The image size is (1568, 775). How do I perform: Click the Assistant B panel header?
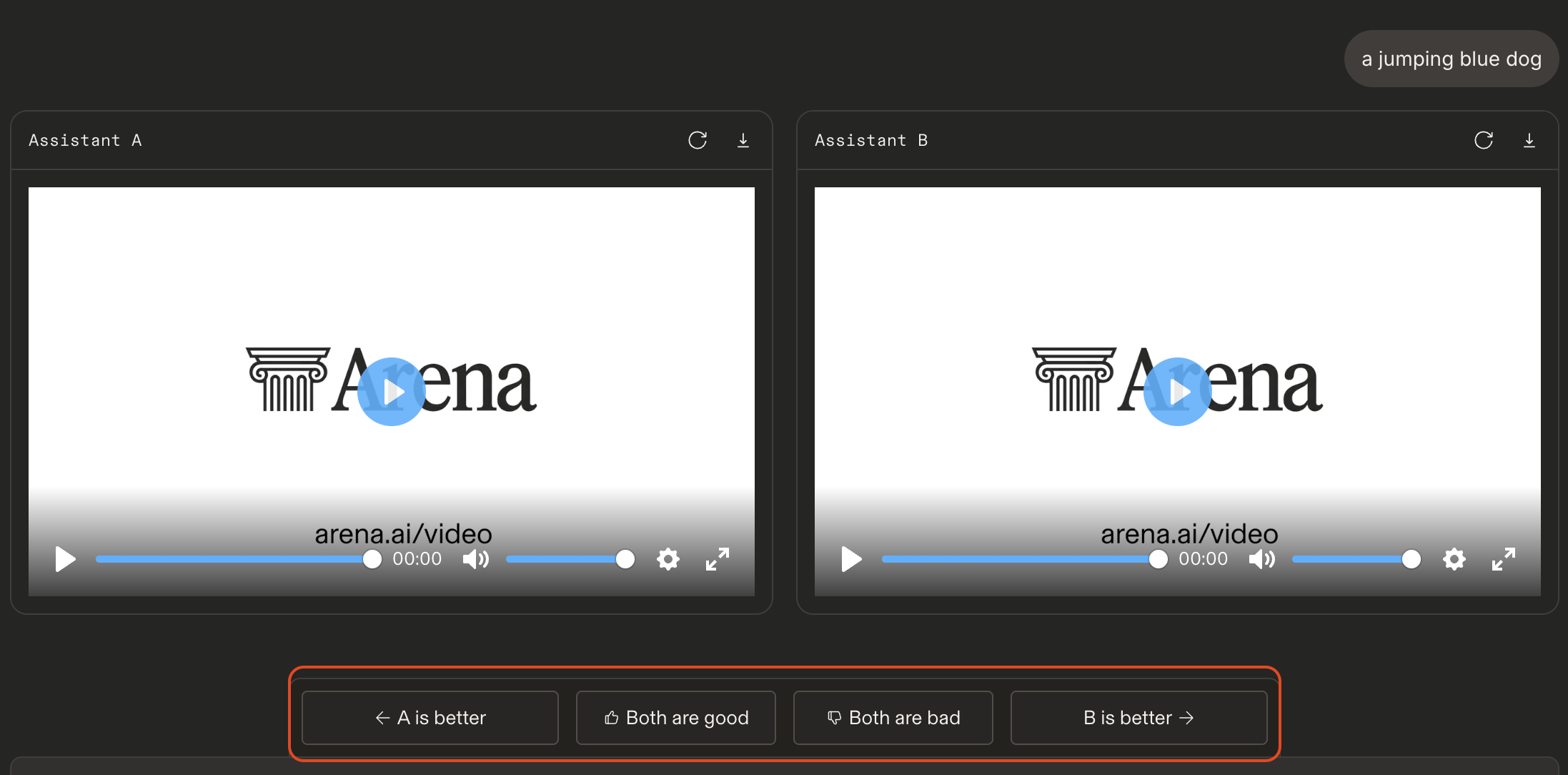coord(871,140)
